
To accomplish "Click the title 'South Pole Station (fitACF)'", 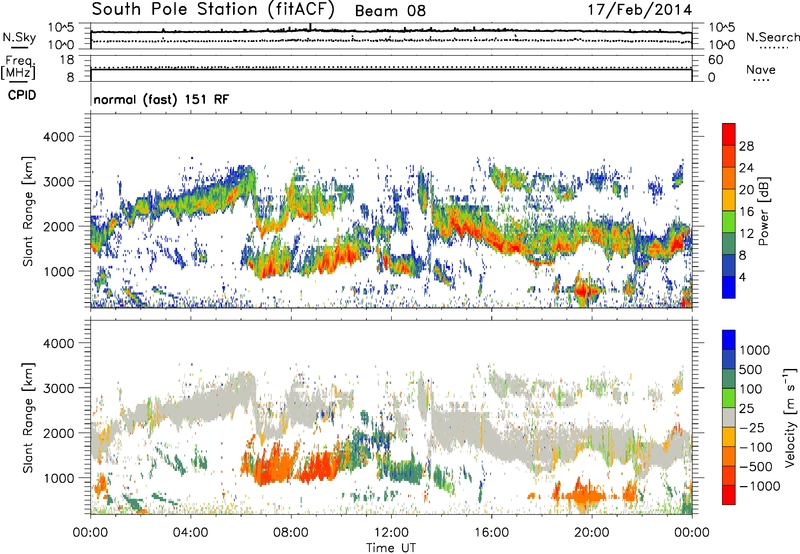I will (x=213, y=10).
